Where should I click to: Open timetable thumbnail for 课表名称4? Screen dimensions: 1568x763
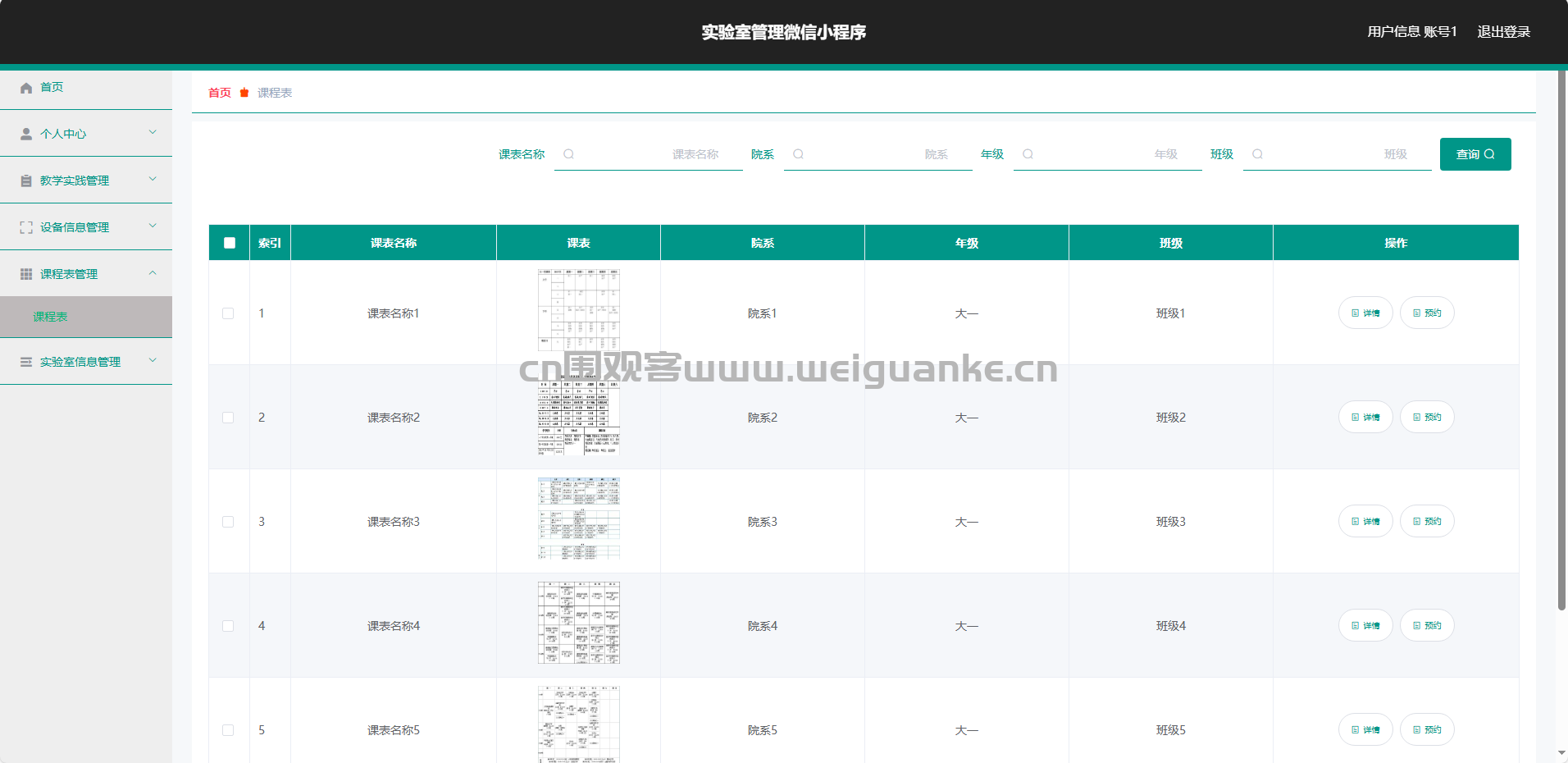pos(579,623)
